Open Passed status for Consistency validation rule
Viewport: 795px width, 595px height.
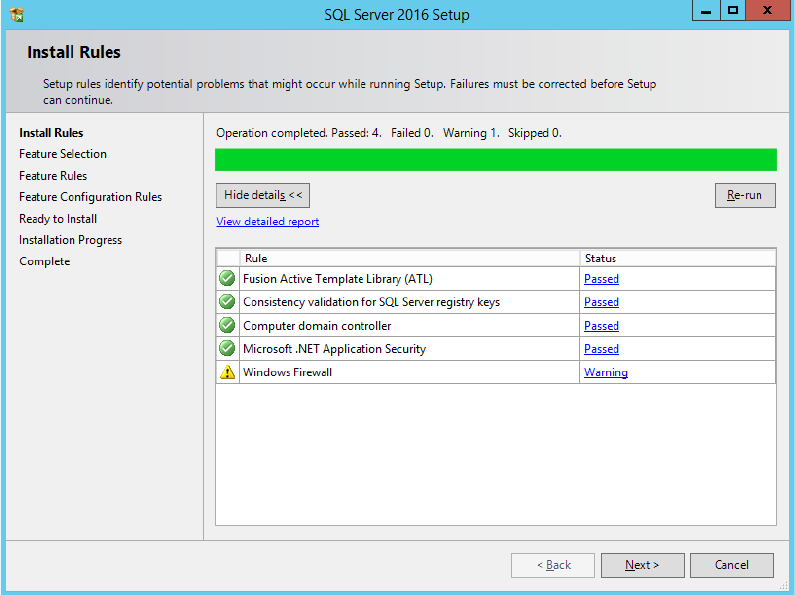click(x=601, y=302)
